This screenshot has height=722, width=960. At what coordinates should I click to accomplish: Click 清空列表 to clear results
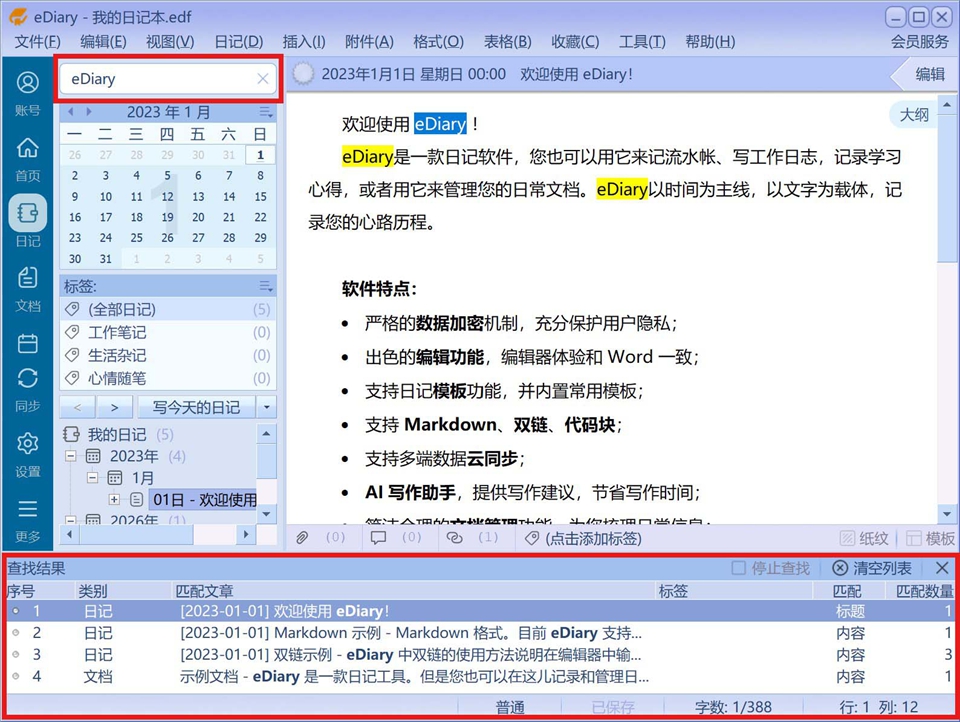[872, 568]
